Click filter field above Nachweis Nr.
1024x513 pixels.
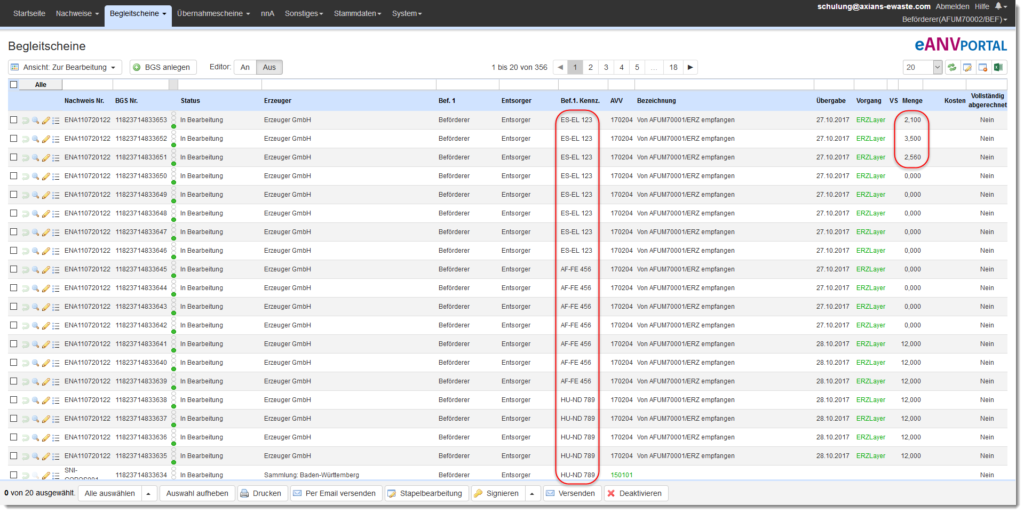point(88,84)
